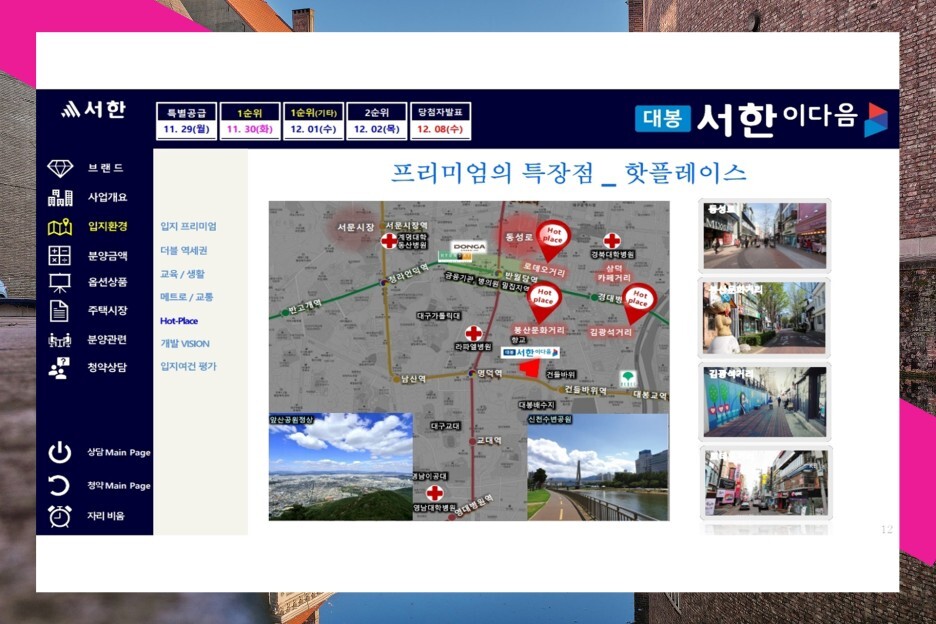The image size is (936, 624).
Task: Click the 자리 비움 button
Action: pos(106,515)
